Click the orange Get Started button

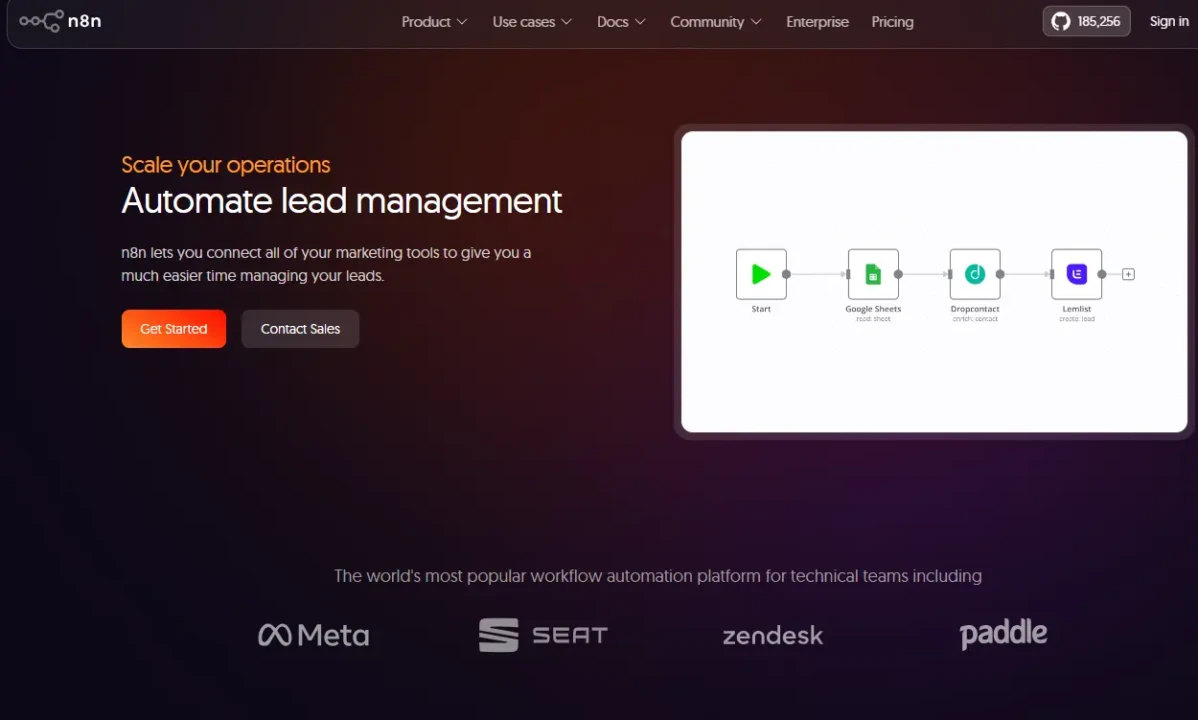tap(173, 329)
